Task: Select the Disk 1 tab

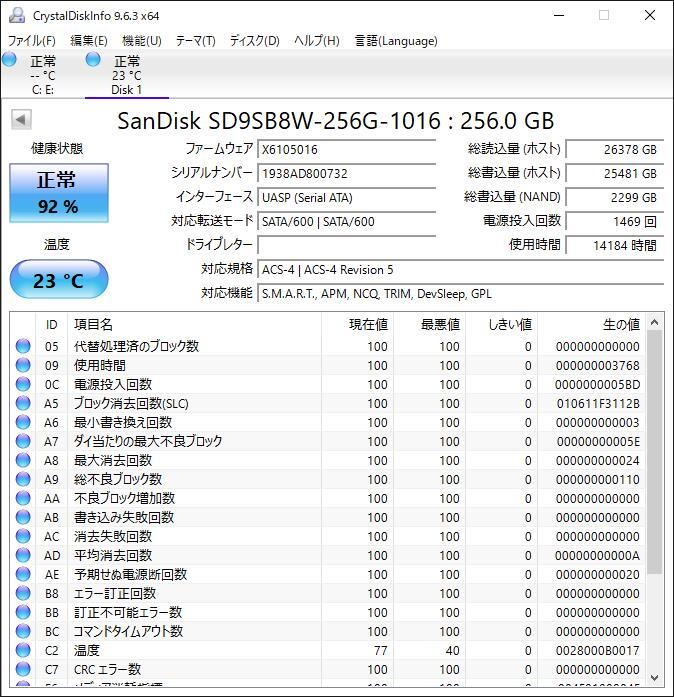Action: point(127,74)
